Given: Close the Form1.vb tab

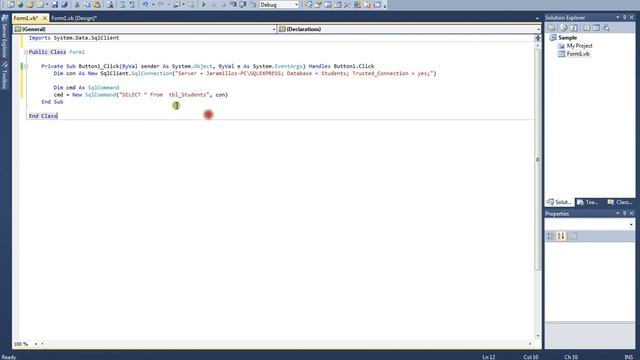Looking at the screenshot, I should (44, 18).
